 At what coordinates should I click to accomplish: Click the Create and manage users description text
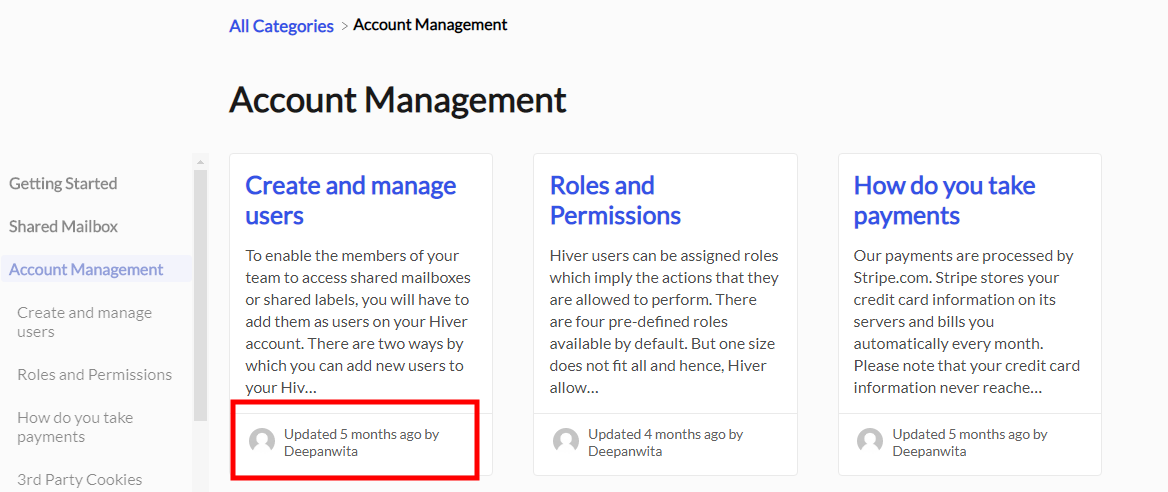tap(360, 322)
